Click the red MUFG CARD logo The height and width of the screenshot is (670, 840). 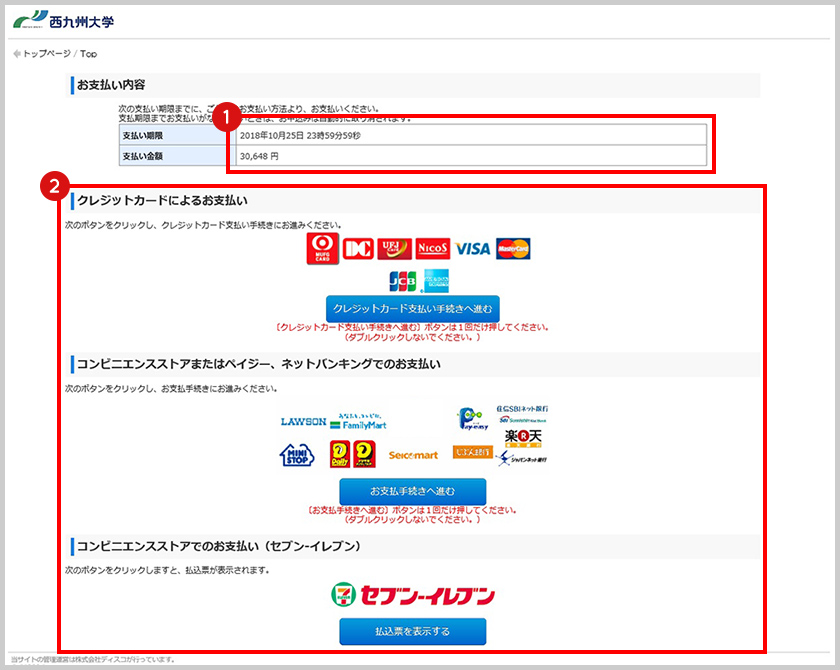[x=322, y=249]
